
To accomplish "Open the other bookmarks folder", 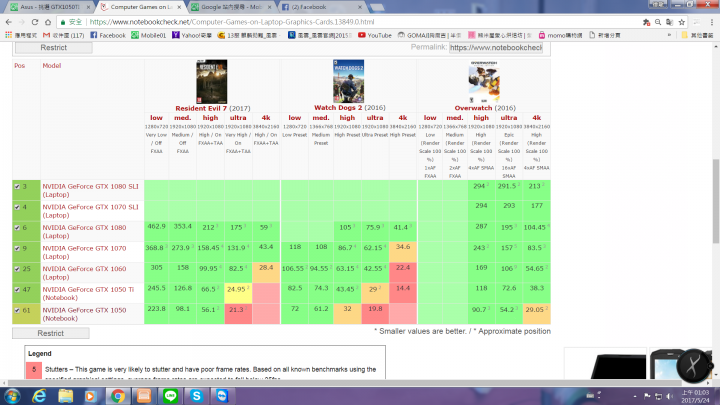I will (697, 35).
